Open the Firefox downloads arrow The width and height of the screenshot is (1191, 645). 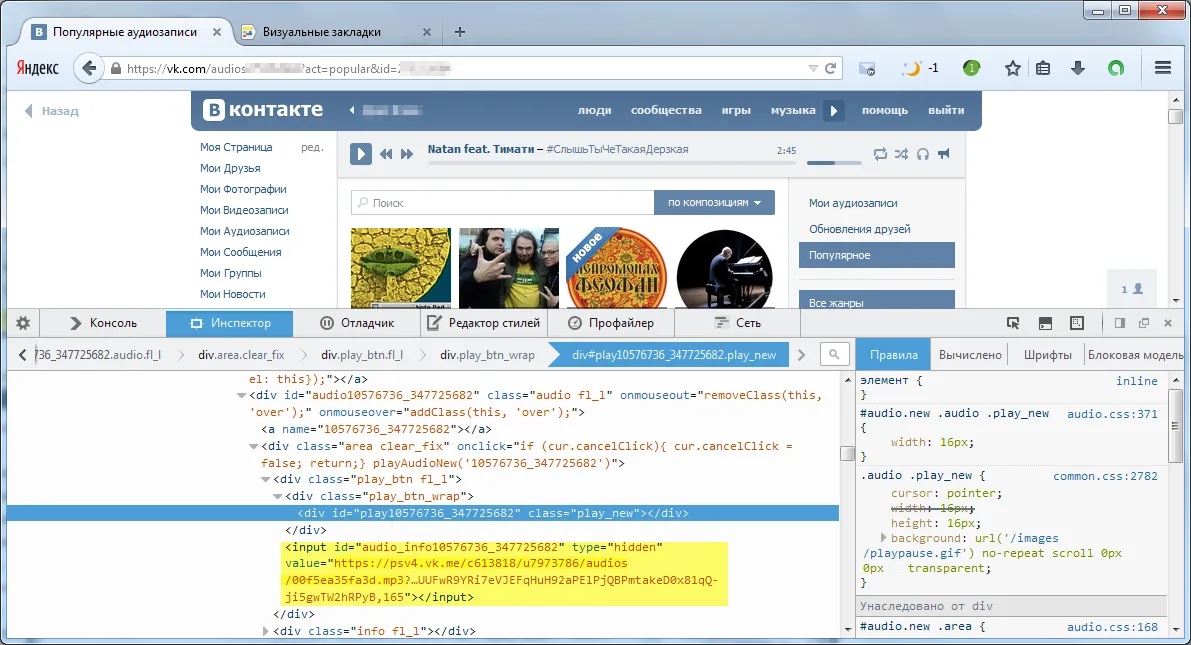click(1078, 68)
